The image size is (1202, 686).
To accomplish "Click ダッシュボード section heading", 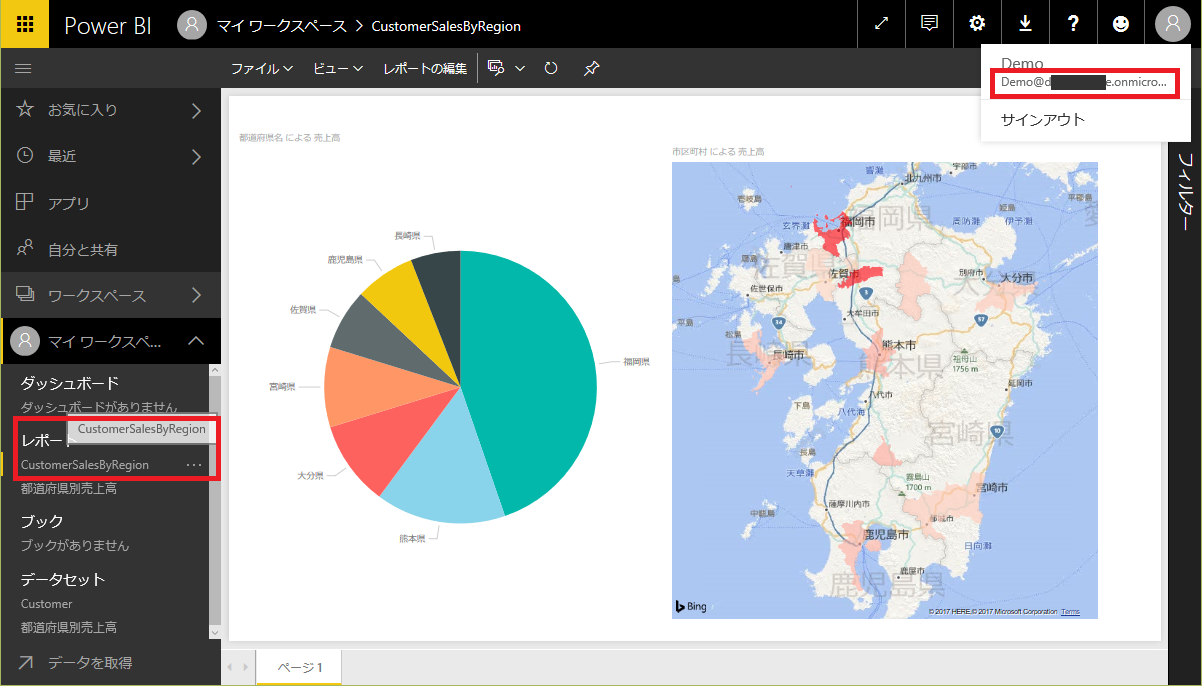I will [70, 383].
